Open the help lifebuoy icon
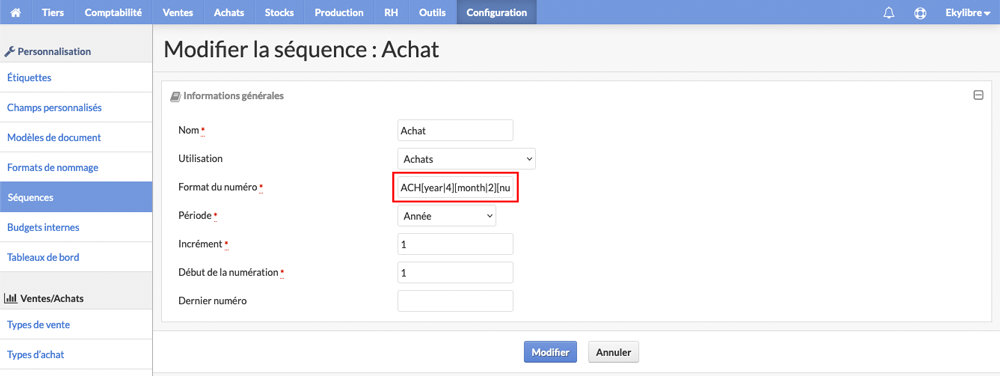 coord(920,13)
